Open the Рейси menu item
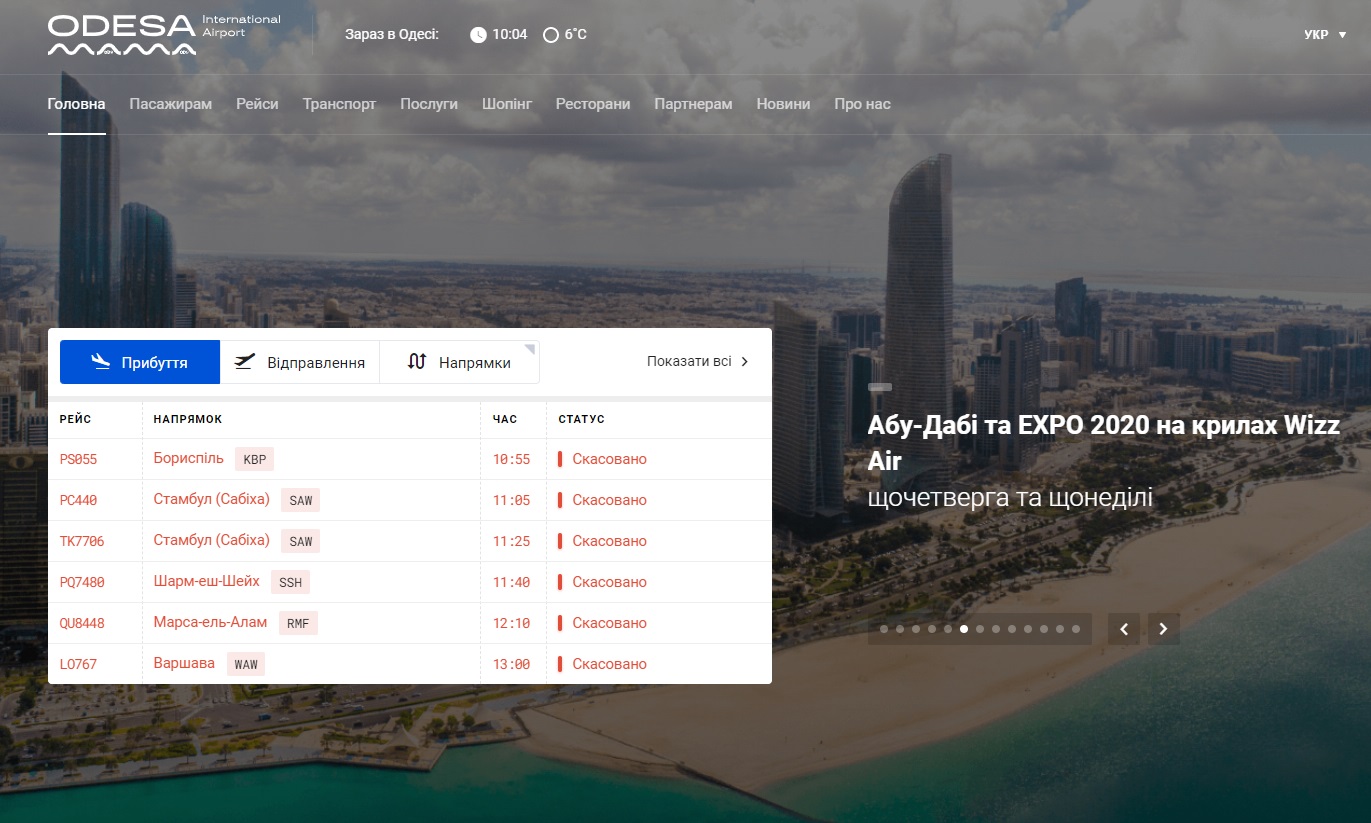The width and height of the screenshot is (1371, 823). click(257, 104)
